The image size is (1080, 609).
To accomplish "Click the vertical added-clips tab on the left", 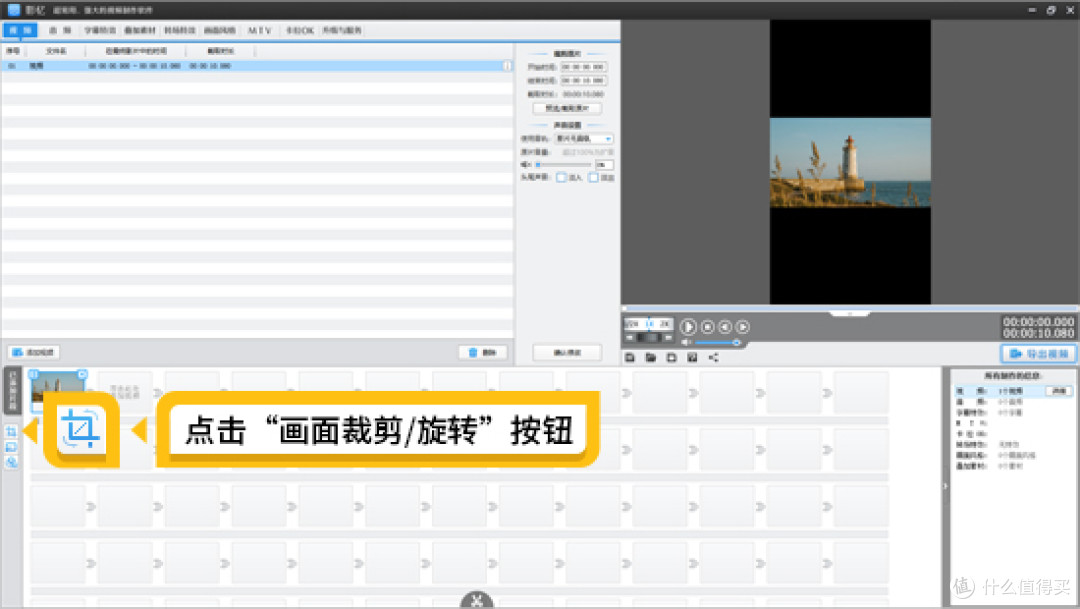I will (x=12, y=391).
